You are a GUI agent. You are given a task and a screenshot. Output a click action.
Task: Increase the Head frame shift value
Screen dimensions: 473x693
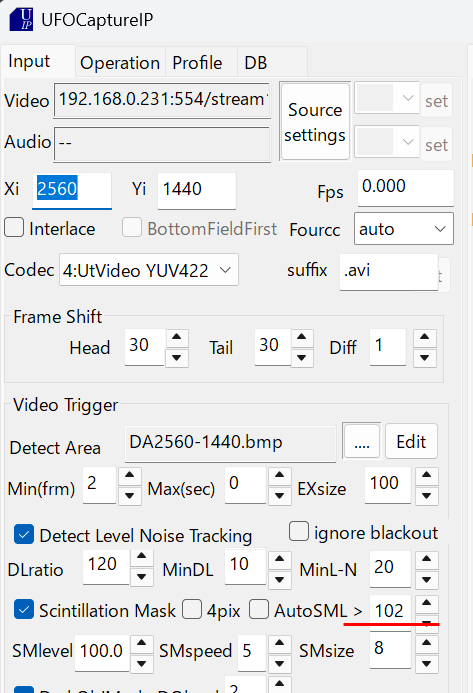coord(177,337)
